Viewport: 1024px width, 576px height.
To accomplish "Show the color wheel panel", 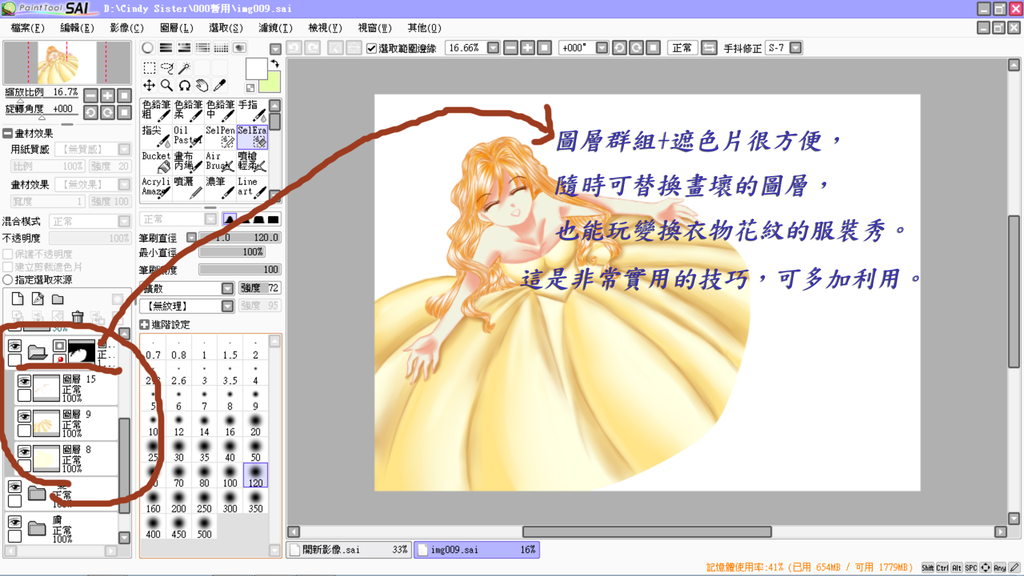I will [x=148, y=48].
